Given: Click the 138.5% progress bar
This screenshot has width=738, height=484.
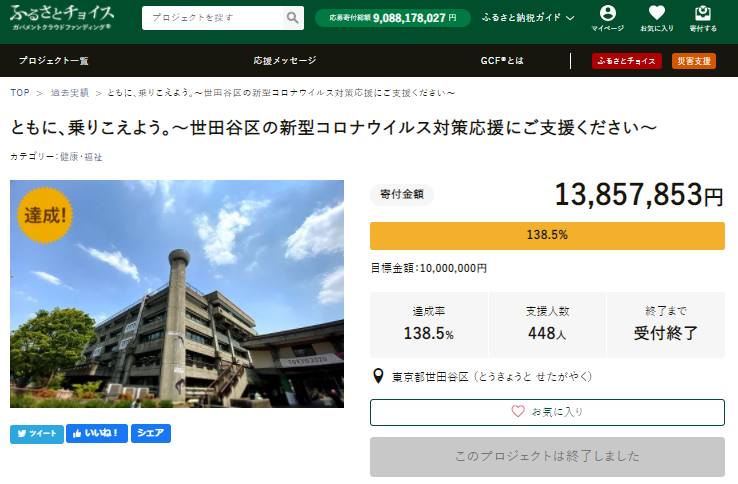Looking at the screenshot, I should (x=547, y=236).
